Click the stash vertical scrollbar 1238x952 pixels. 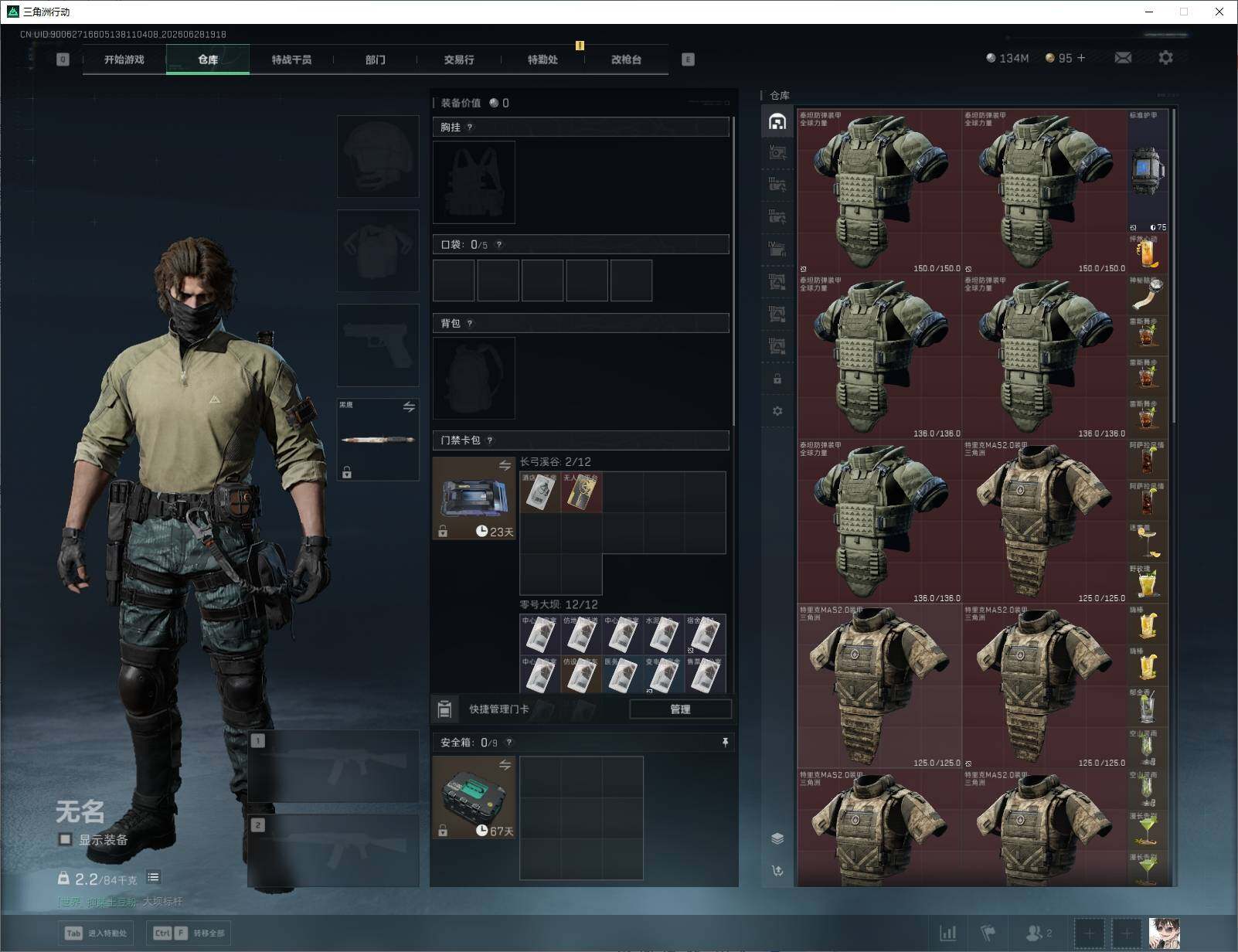coord(1174,265)
